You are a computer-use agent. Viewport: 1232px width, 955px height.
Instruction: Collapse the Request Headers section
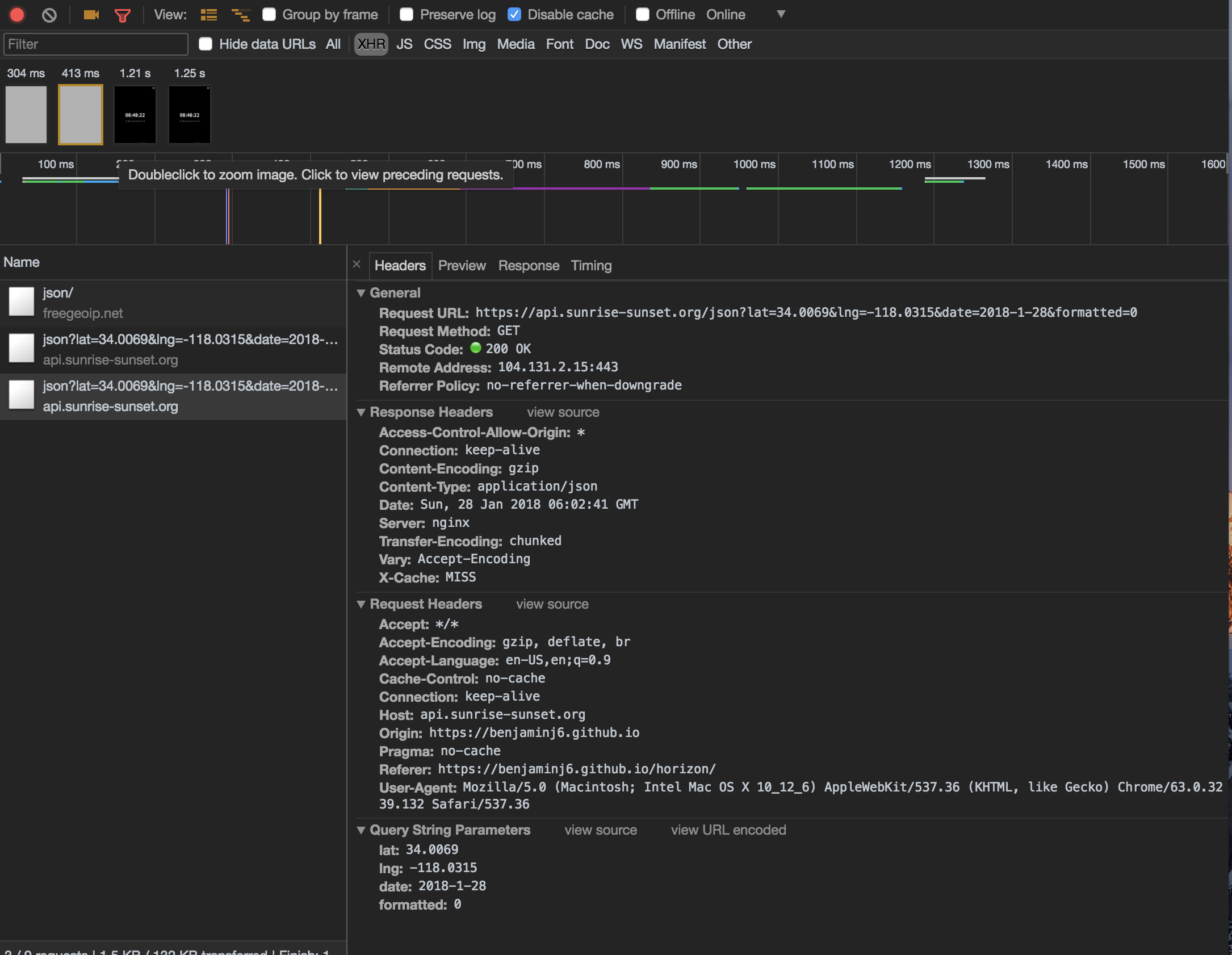click(x=361, y=604)
